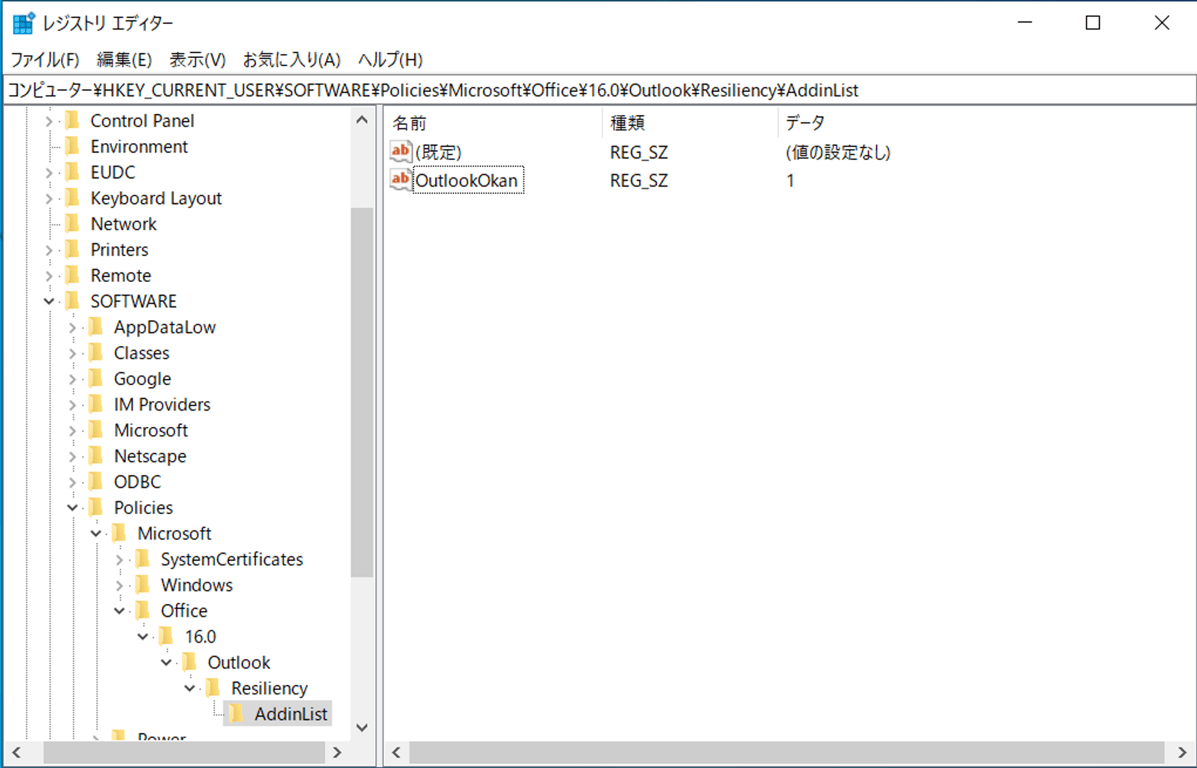Click the values pane scroll-right arrow
The image size is (1197, 768).
tap(1182, 753)
